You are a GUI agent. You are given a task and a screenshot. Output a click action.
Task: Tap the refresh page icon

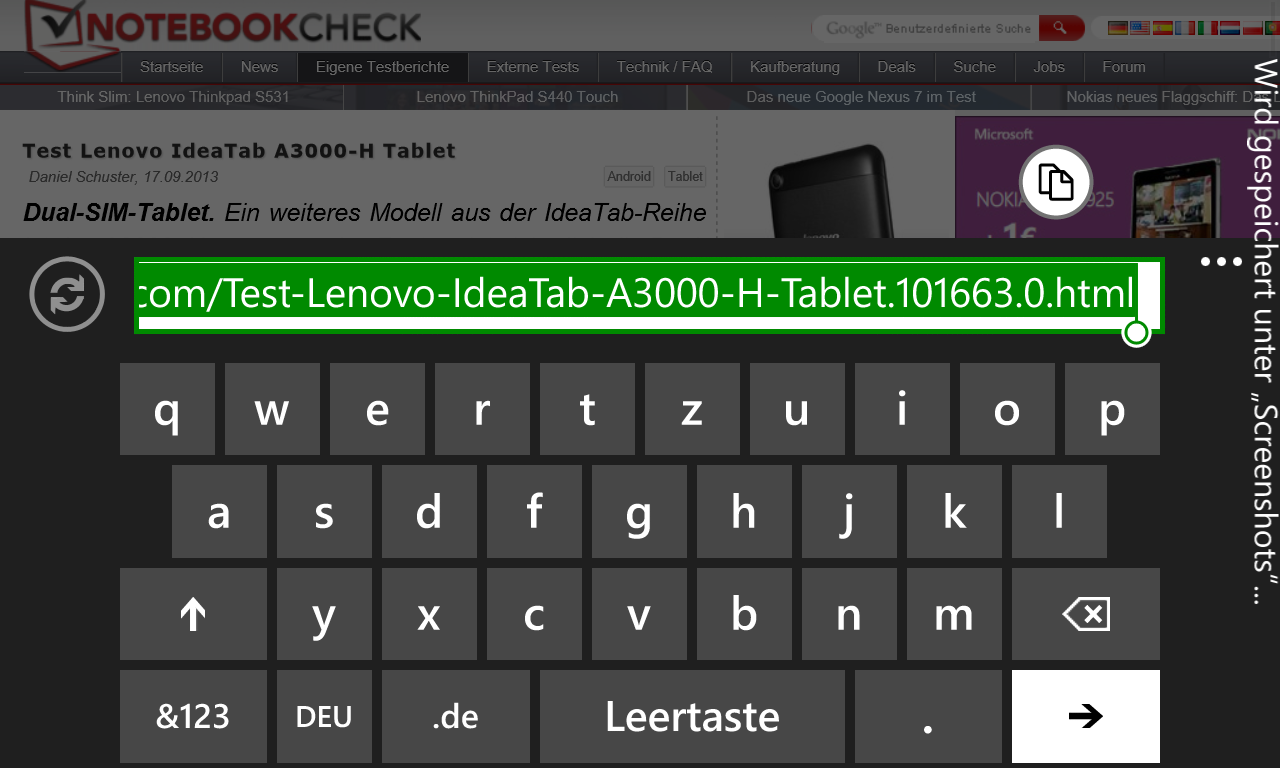(x=67, y=294)
